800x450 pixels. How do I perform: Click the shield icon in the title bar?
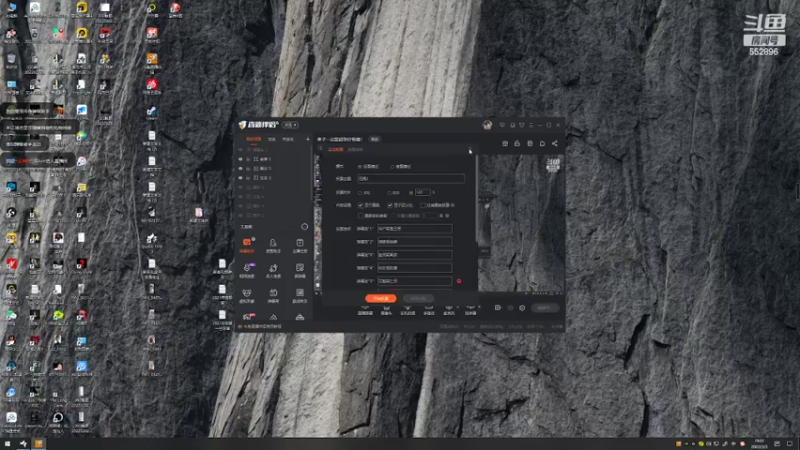[521, 125]
